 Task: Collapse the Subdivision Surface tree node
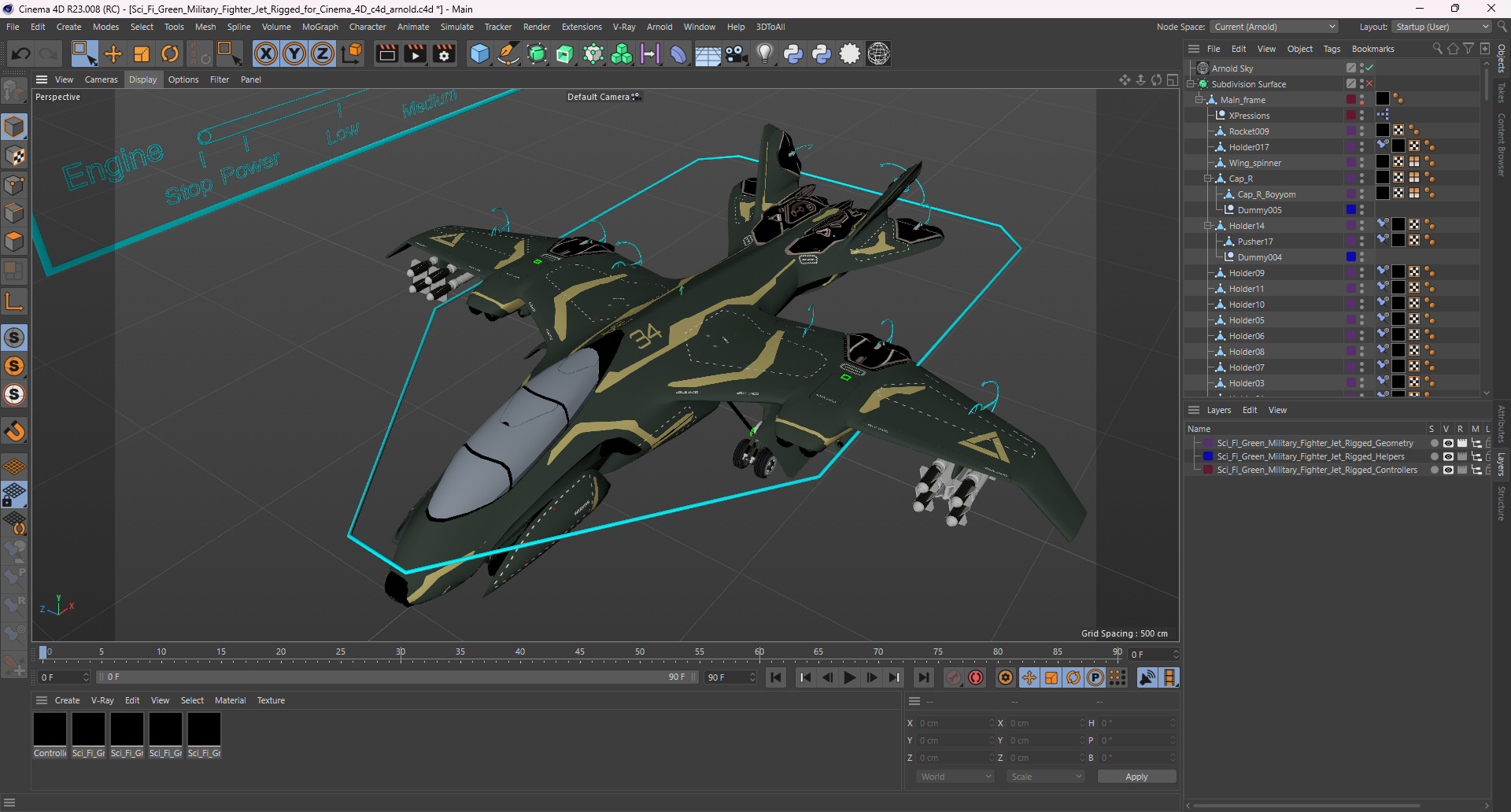click(1191, 84)
